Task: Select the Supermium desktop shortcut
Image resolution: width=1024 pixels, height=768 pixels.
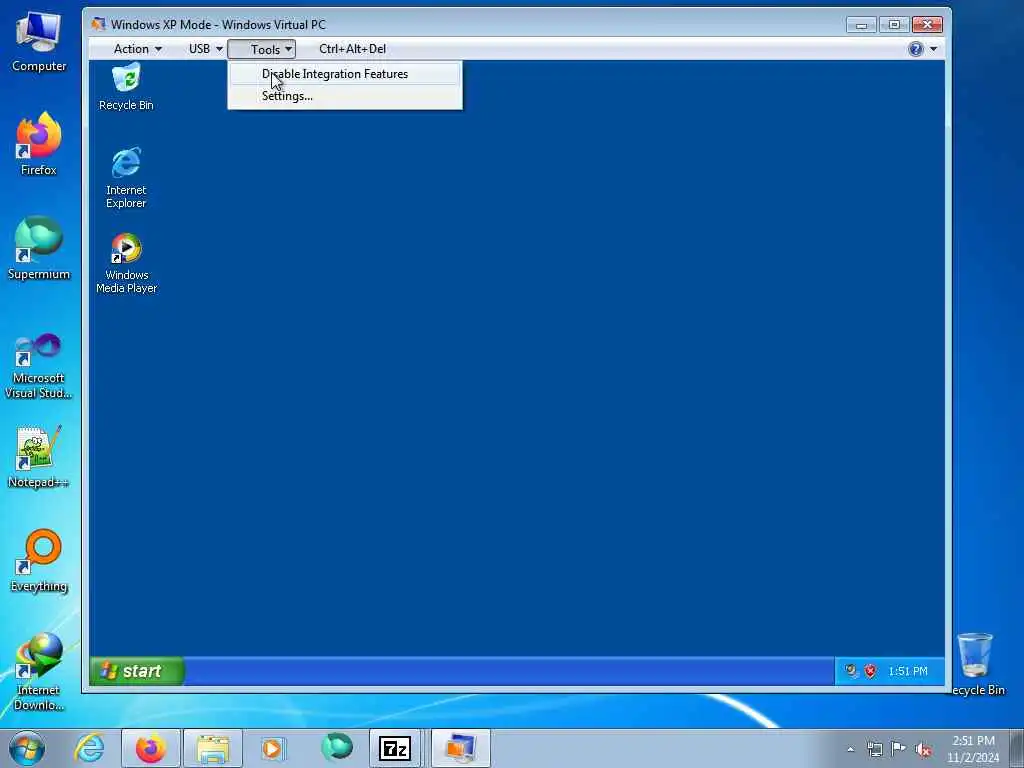Action: coord(39,248)
